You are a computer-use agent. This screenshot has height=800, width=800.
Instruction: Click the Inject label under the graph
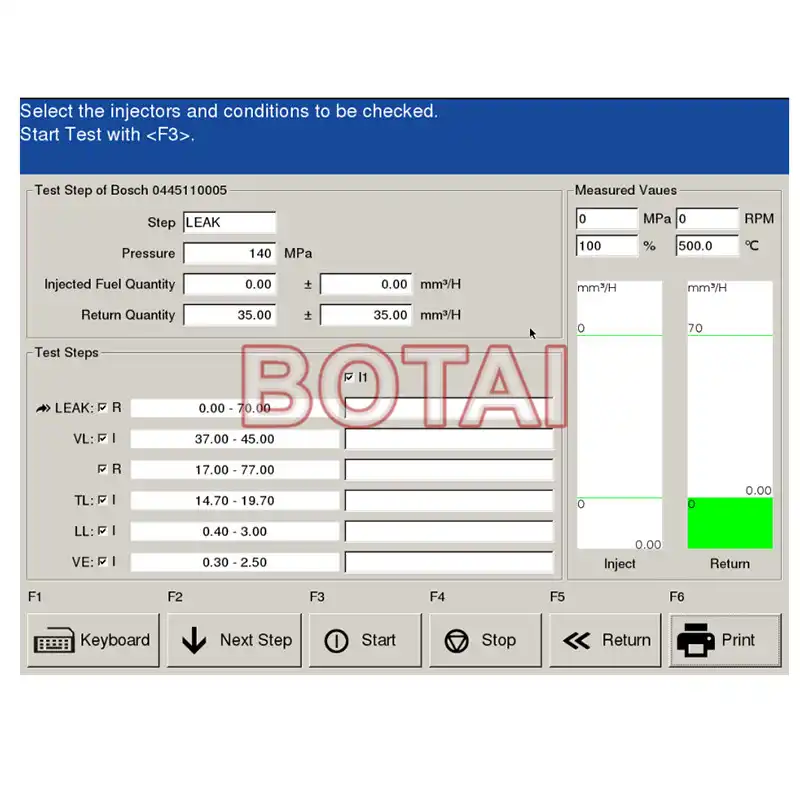click(x=619, y=564)
